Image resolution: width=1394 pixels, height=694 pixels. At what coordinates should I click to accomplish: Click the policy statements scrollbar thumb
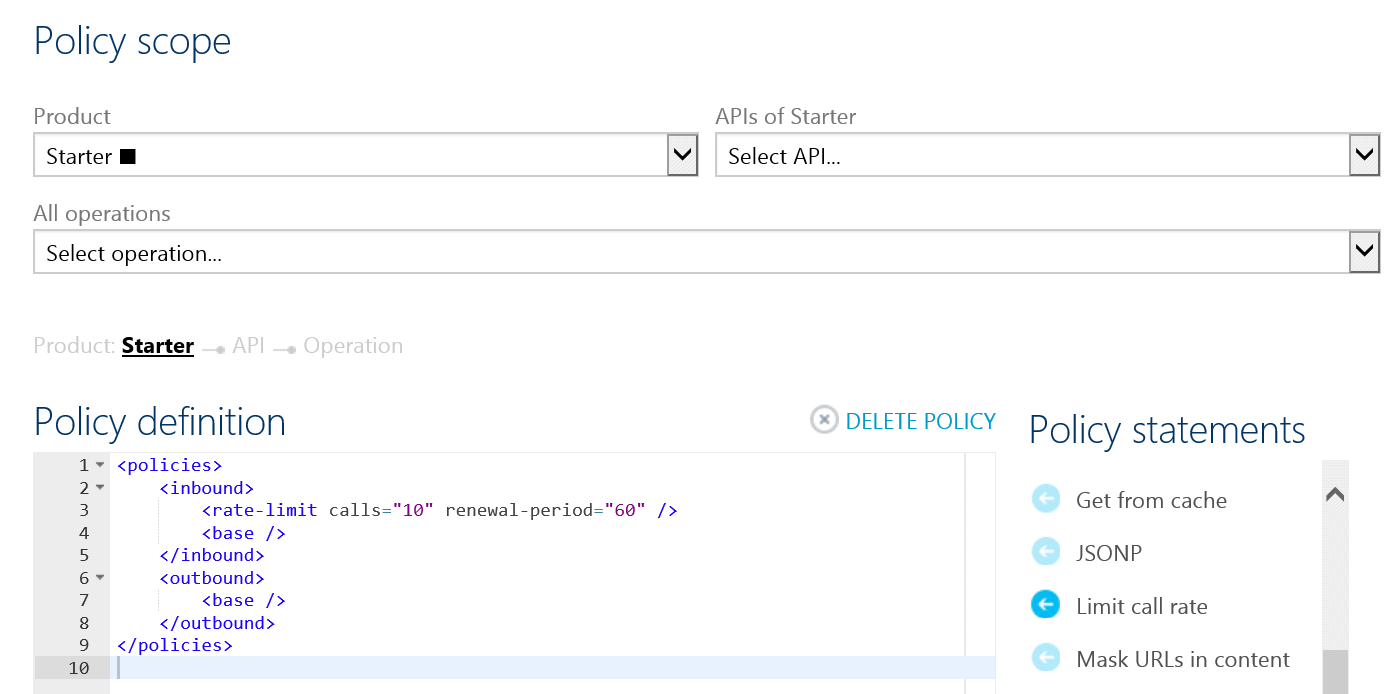coord(1335,671)
